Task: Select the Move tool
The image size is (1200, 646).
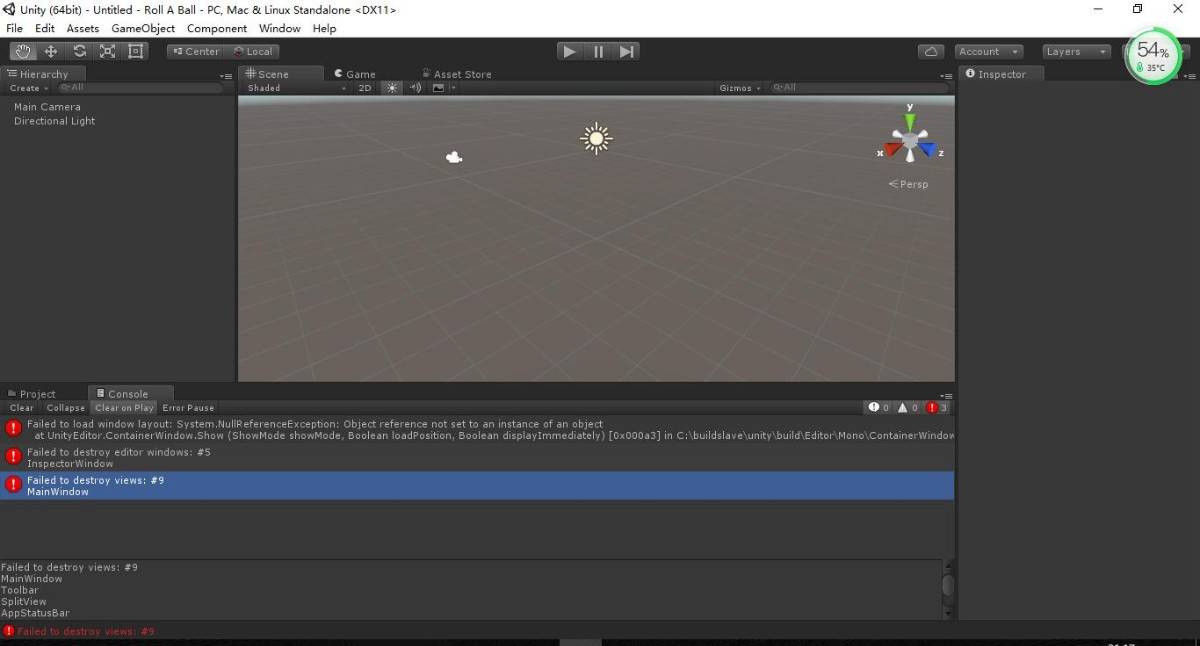Action: (x=51, y=51)
